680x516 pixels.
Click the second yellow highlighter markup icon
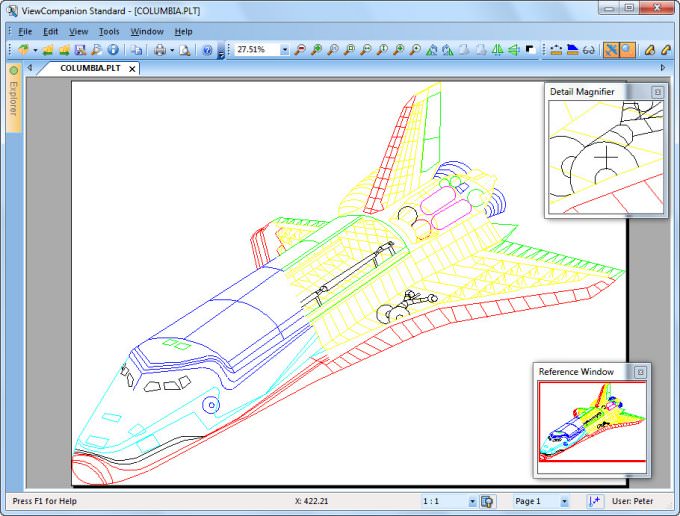666,50
